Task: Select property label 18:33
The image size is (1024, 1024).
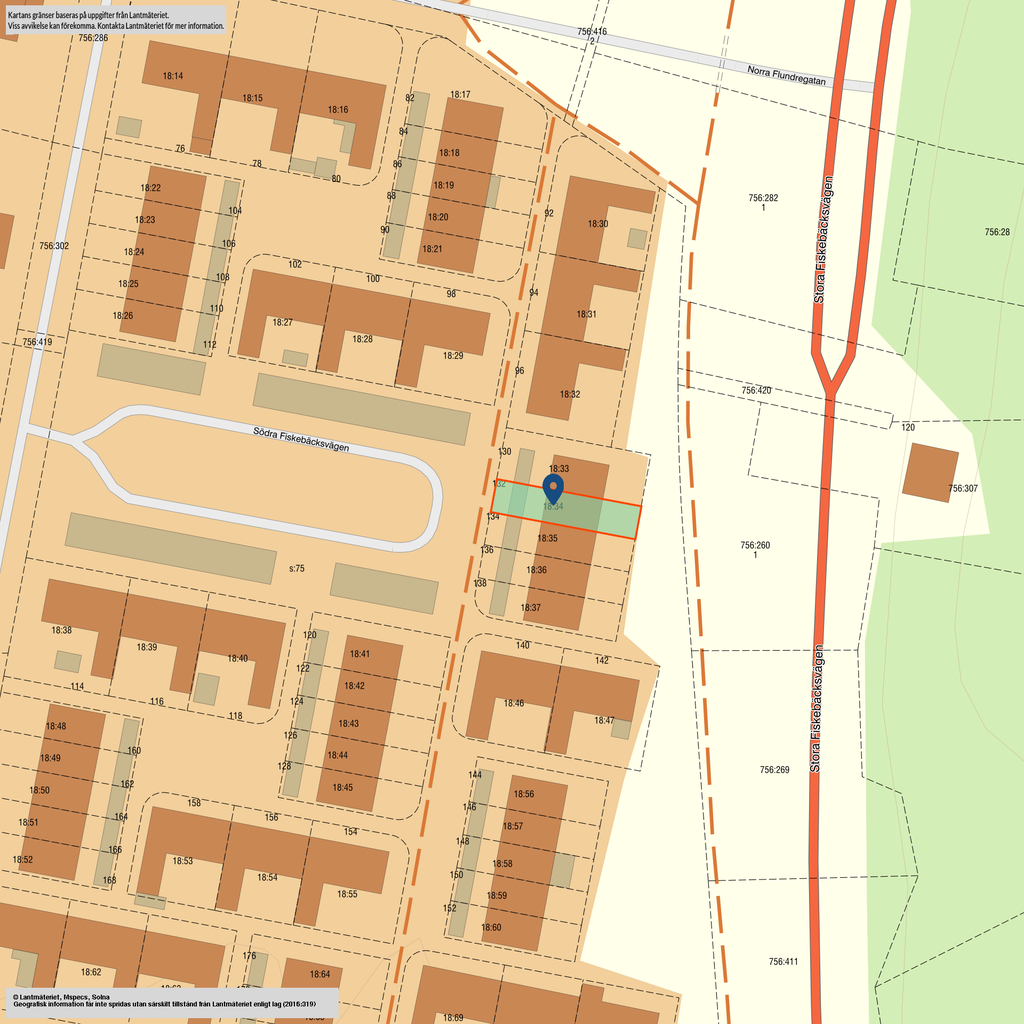Action: click(x=559, y=468)
